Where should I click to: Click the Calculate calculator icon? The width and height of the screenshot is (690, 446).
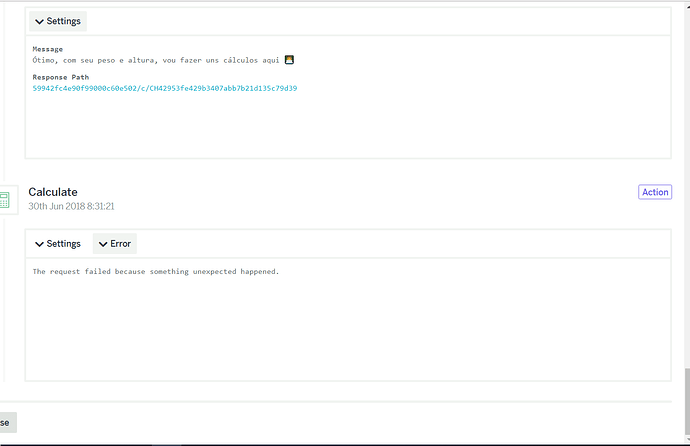click(x=5, y=200)
